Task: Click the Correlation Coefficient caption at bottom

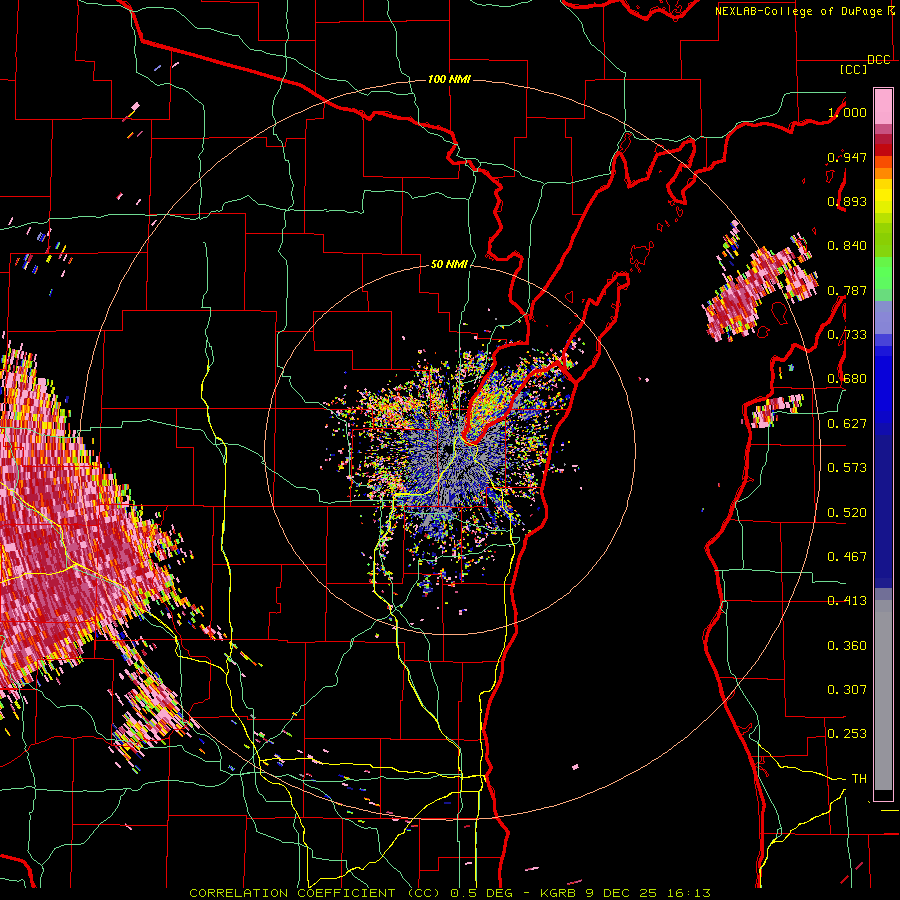Action: [x=450, y=893]
